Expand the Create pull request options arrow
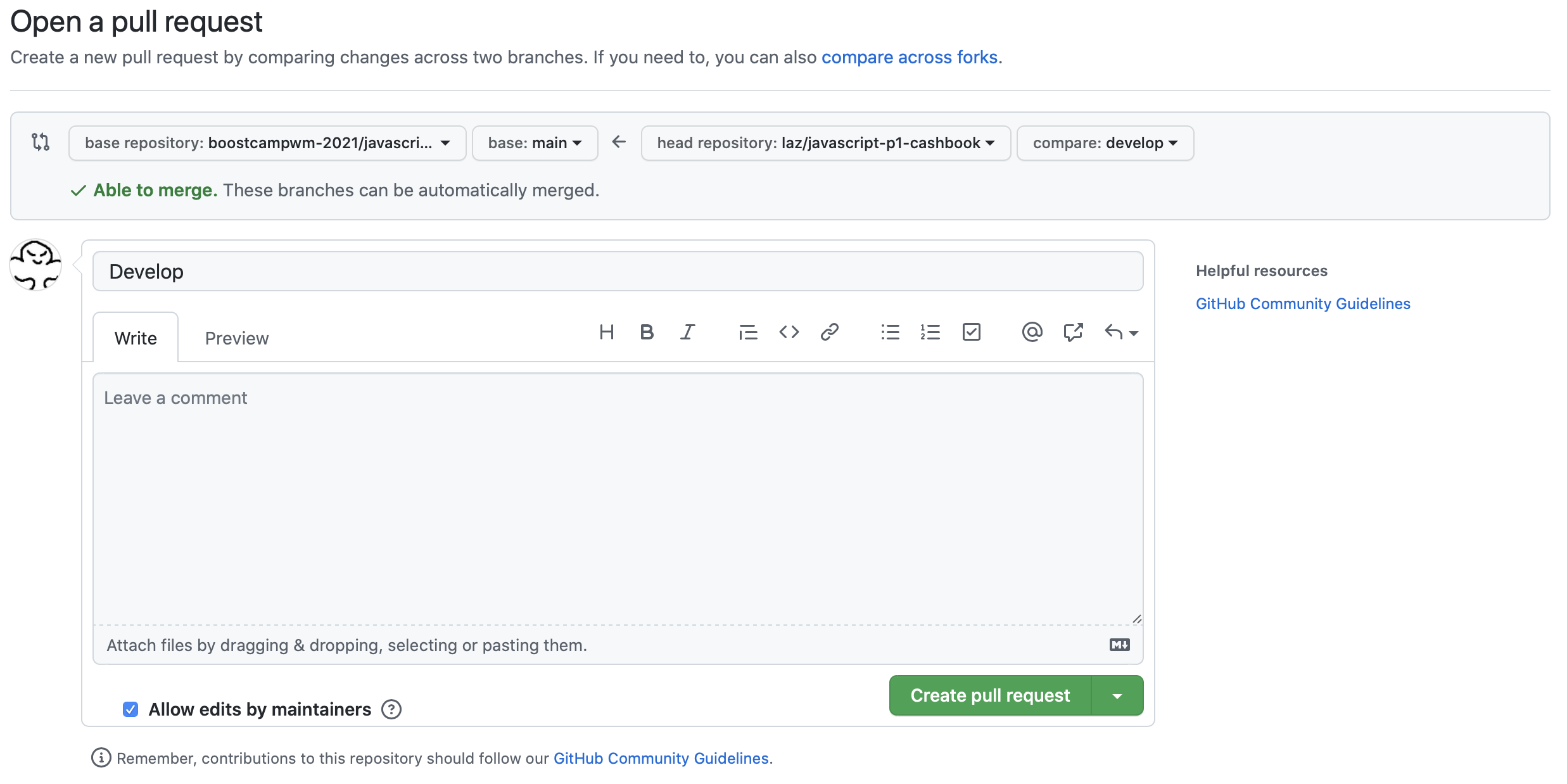Image resolution: width=1567 pixels, height=784 pixels. coord(1117,696)
